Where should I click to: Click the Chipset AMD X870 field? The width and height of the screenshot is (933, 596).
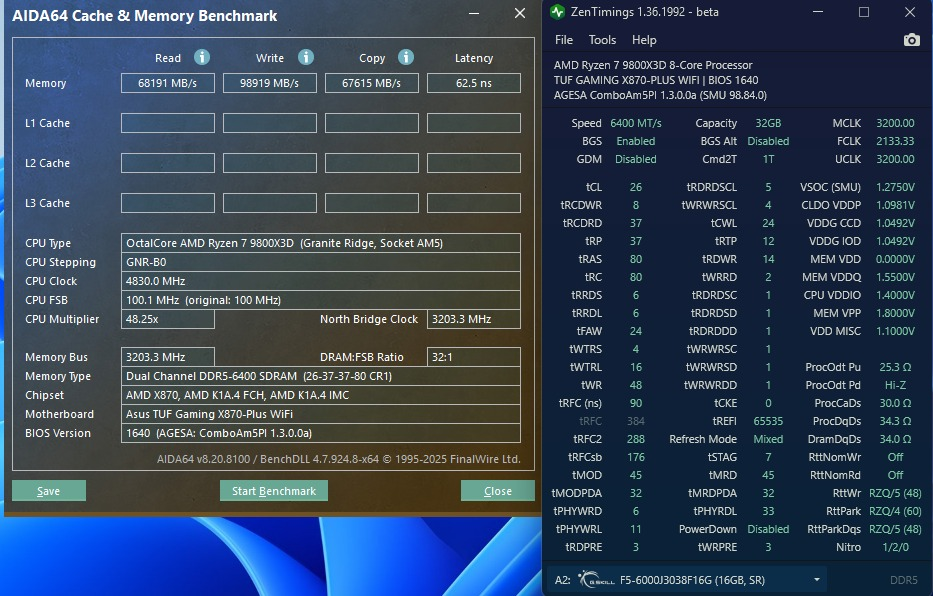click(321, 395)
